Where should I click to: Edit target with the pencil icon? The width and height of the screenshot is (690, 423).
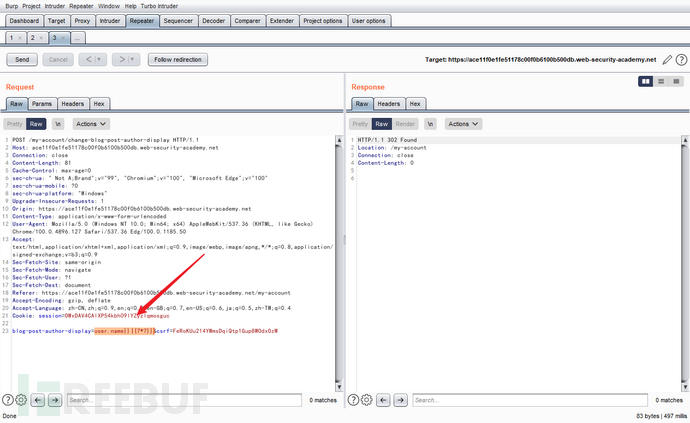[667, 59]
